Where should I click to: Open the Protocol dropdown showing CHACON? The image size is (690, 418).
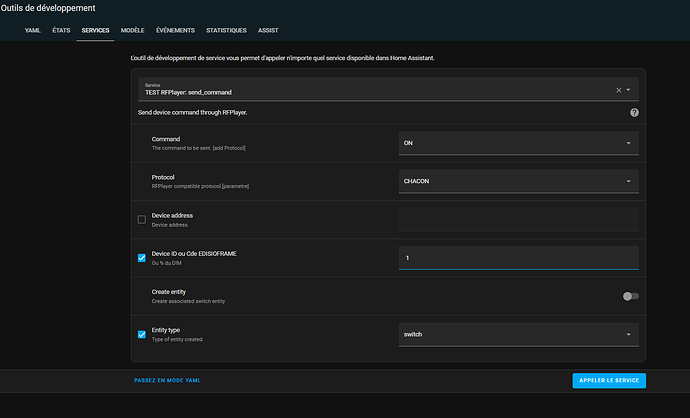click(518, 181)
